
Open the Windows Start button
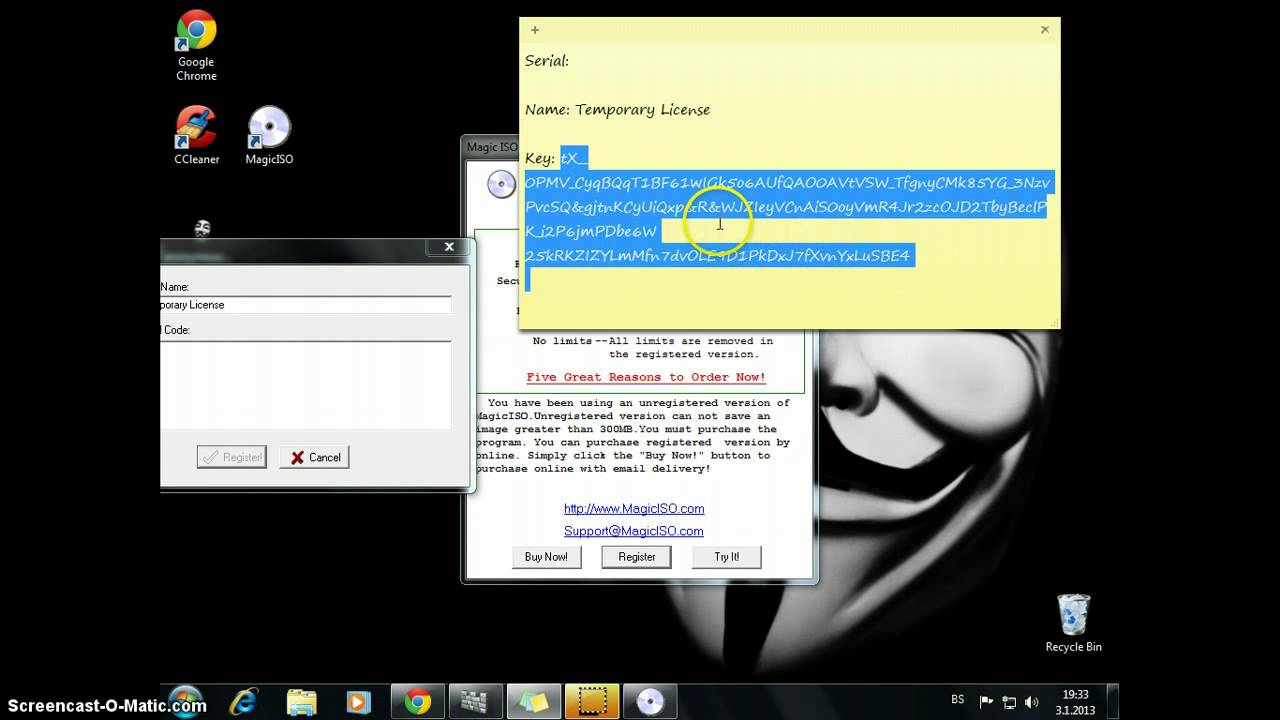click(186, 701)
